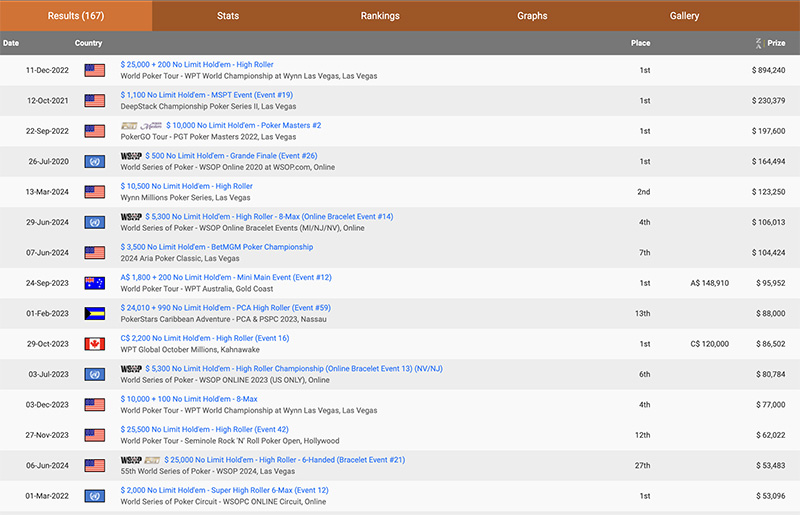This screenshot has width=800, height=515.
Task: Sort results by Date column header
Action: coord(11,43)
